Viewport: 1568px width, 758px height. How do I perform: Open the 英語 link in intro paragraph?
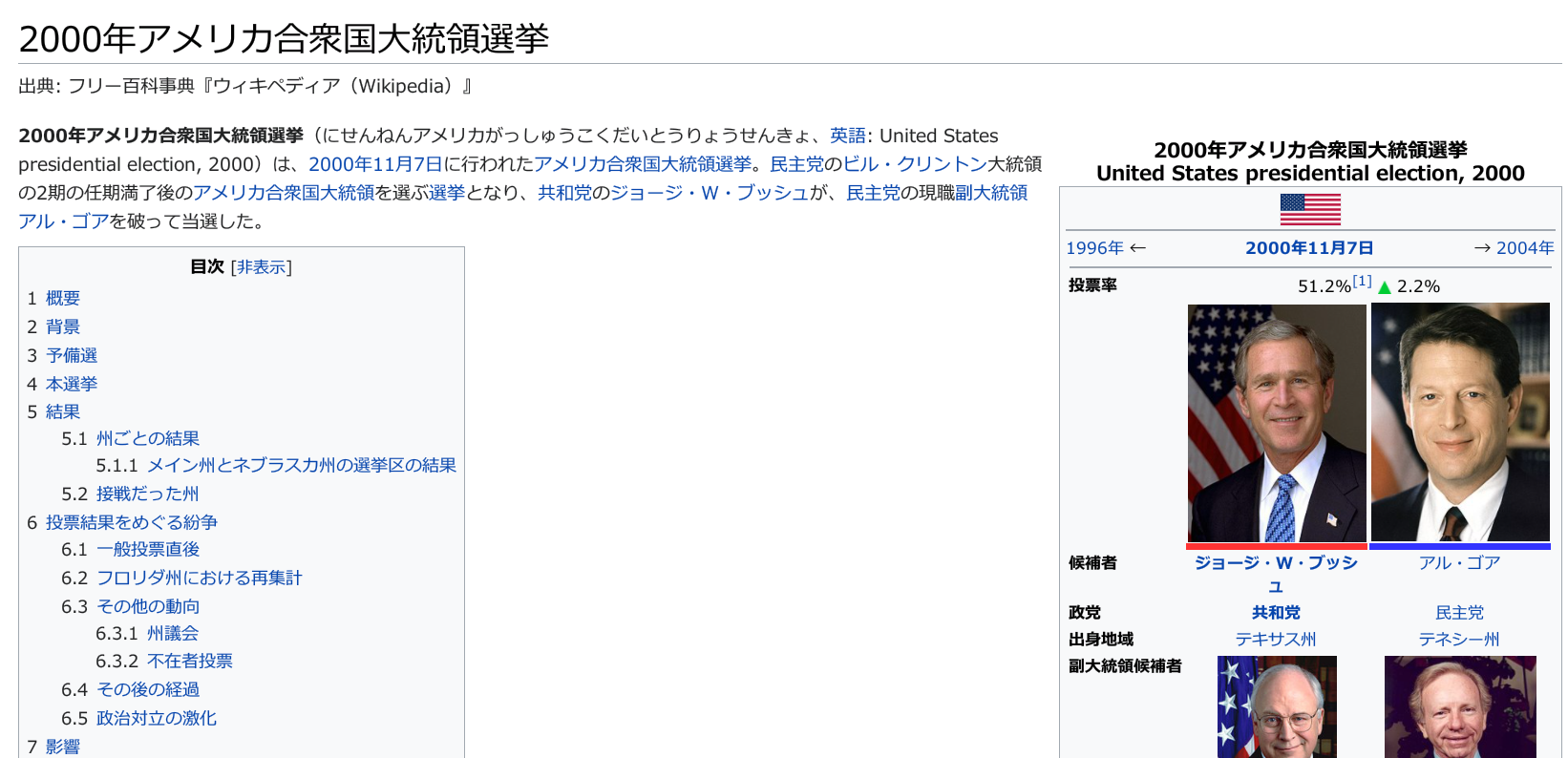(x=847, y=136)
